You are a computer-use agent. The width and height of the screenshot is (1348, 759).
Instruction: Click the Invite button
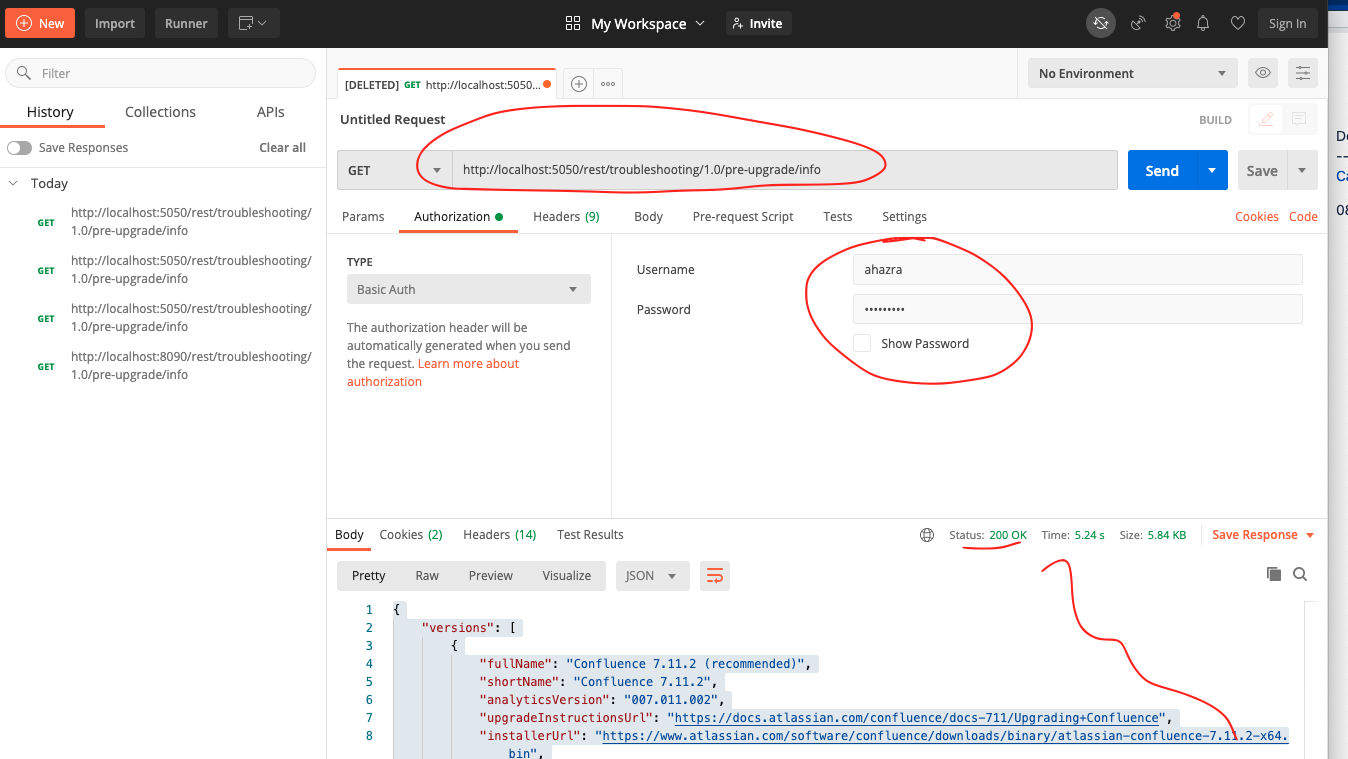pyautogui.click(x=758, y=23)
